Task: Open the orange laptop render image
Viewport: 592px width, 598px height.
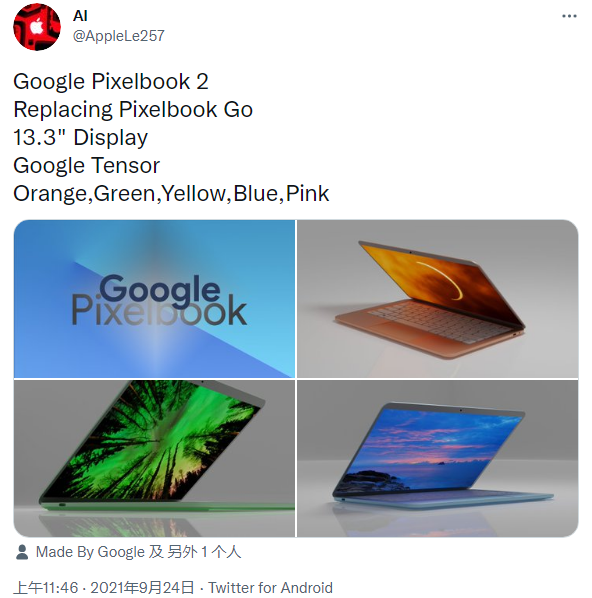Action: [438, 299]
